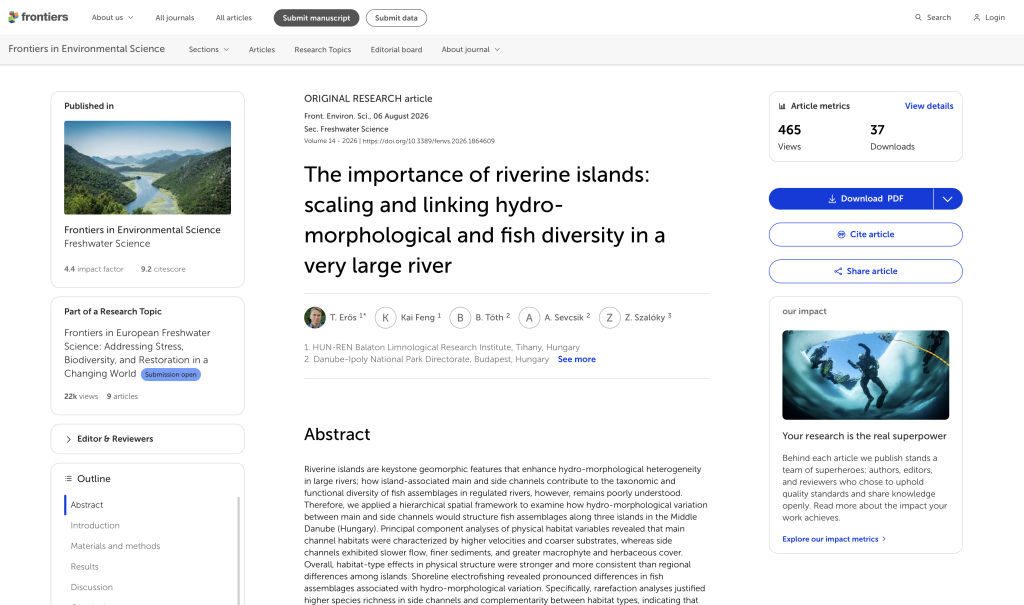Screen dimensions: 1024x605
Task: Click the Submit manuscript button
Action: click(317, 18)
